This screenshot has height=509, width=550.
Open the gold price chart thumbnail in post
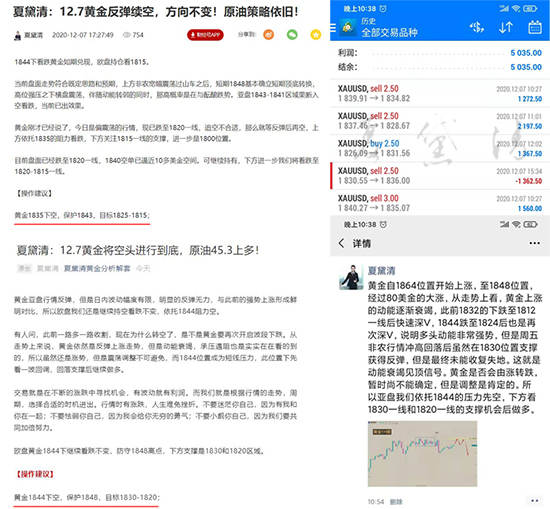pyautogui.click(x=422, y=454)
